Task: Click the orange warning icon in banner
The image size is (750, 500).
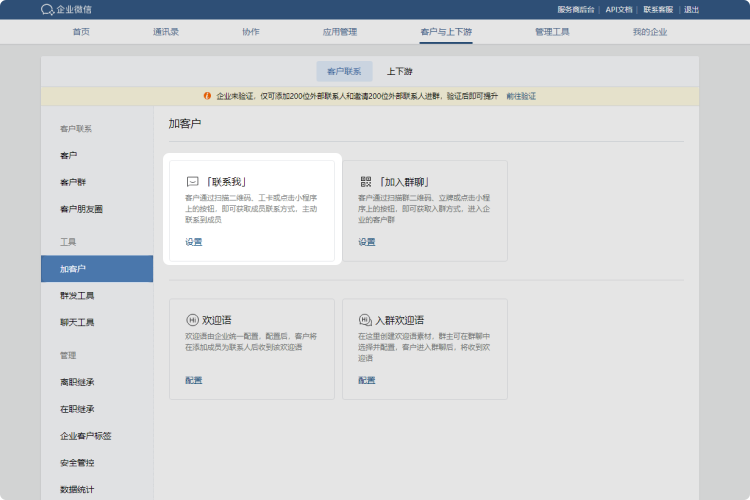Action: 207,96
